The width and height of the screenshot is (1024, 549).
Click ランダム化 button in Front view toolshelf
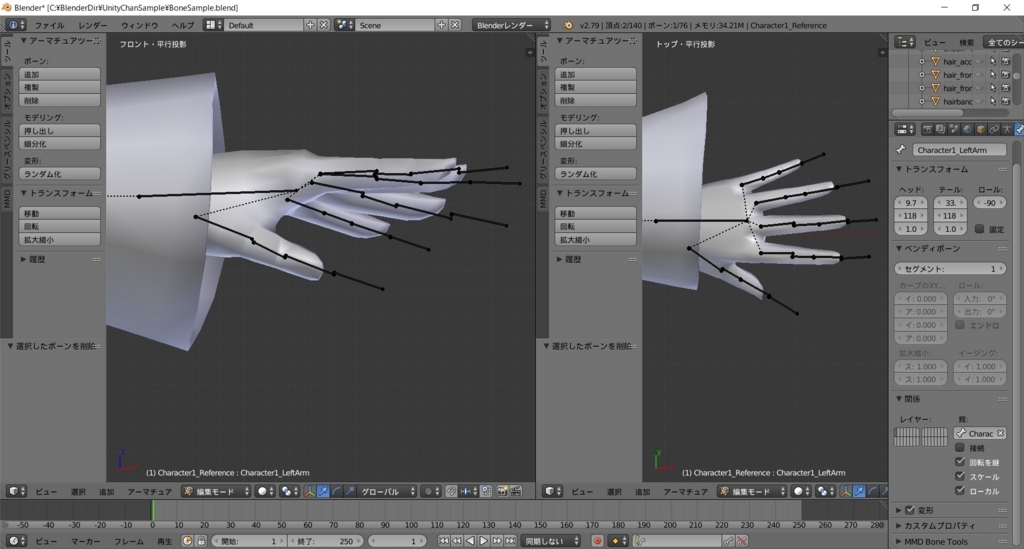(x=59, y=174)
